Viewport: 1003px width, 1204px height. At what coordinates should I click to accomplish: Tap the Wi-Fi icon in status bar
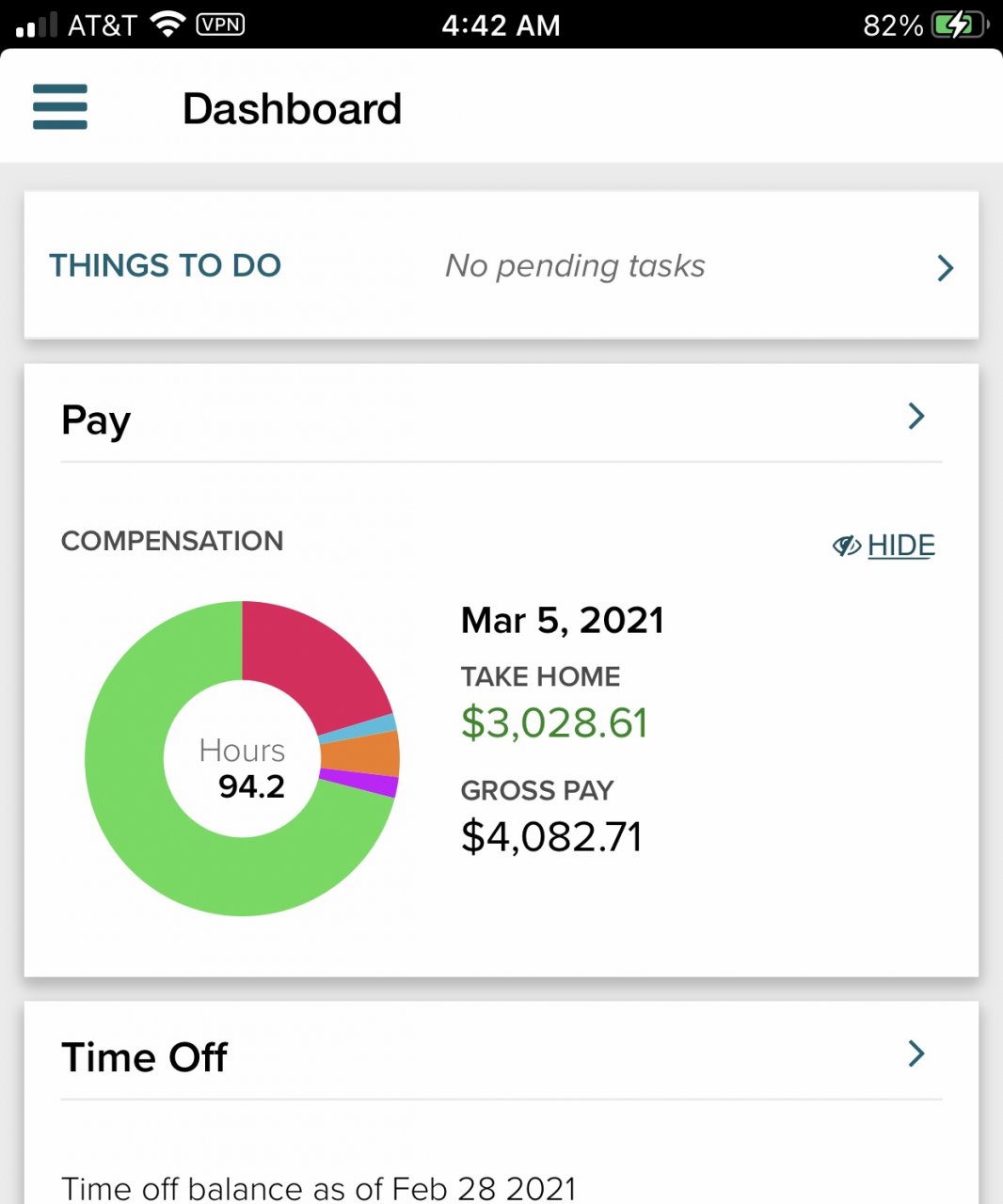(168, 24)
